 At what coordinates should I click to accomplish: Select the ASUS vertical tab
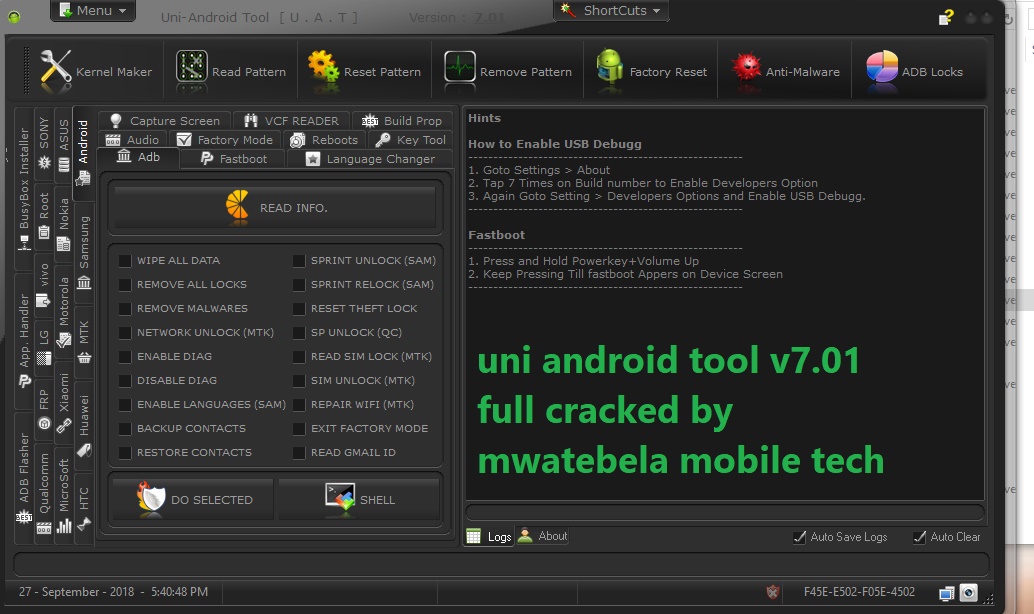[x=64, y=144]
